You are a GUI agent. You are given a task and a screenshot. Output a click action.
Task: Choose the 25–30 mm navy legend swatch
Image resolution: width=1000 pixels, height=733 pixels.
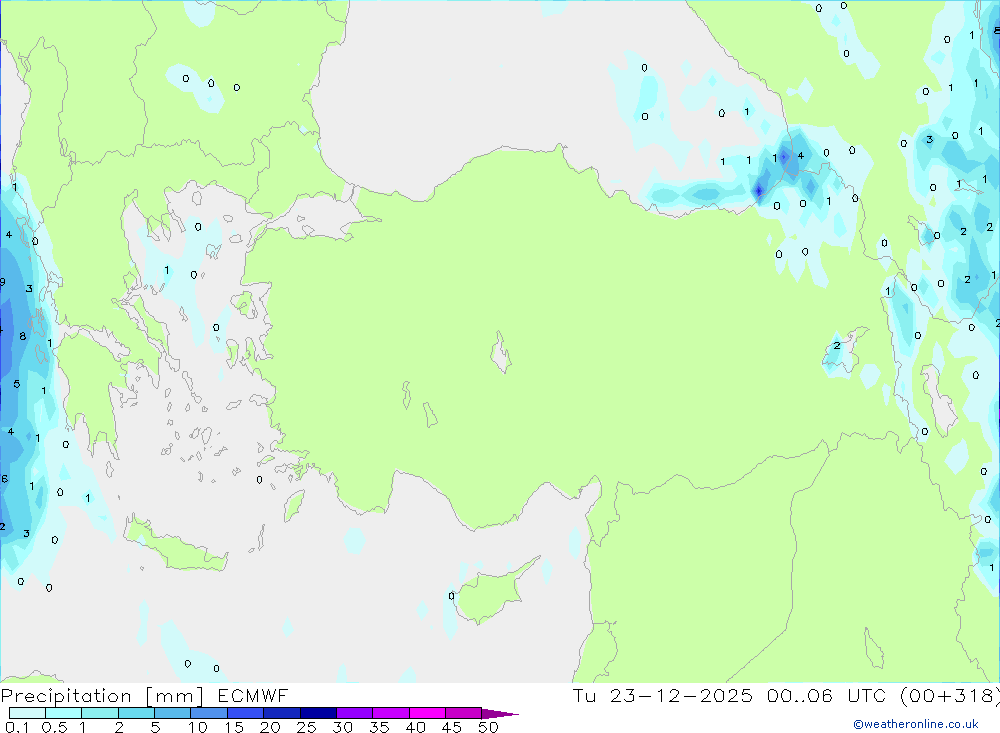pos(318,713)
